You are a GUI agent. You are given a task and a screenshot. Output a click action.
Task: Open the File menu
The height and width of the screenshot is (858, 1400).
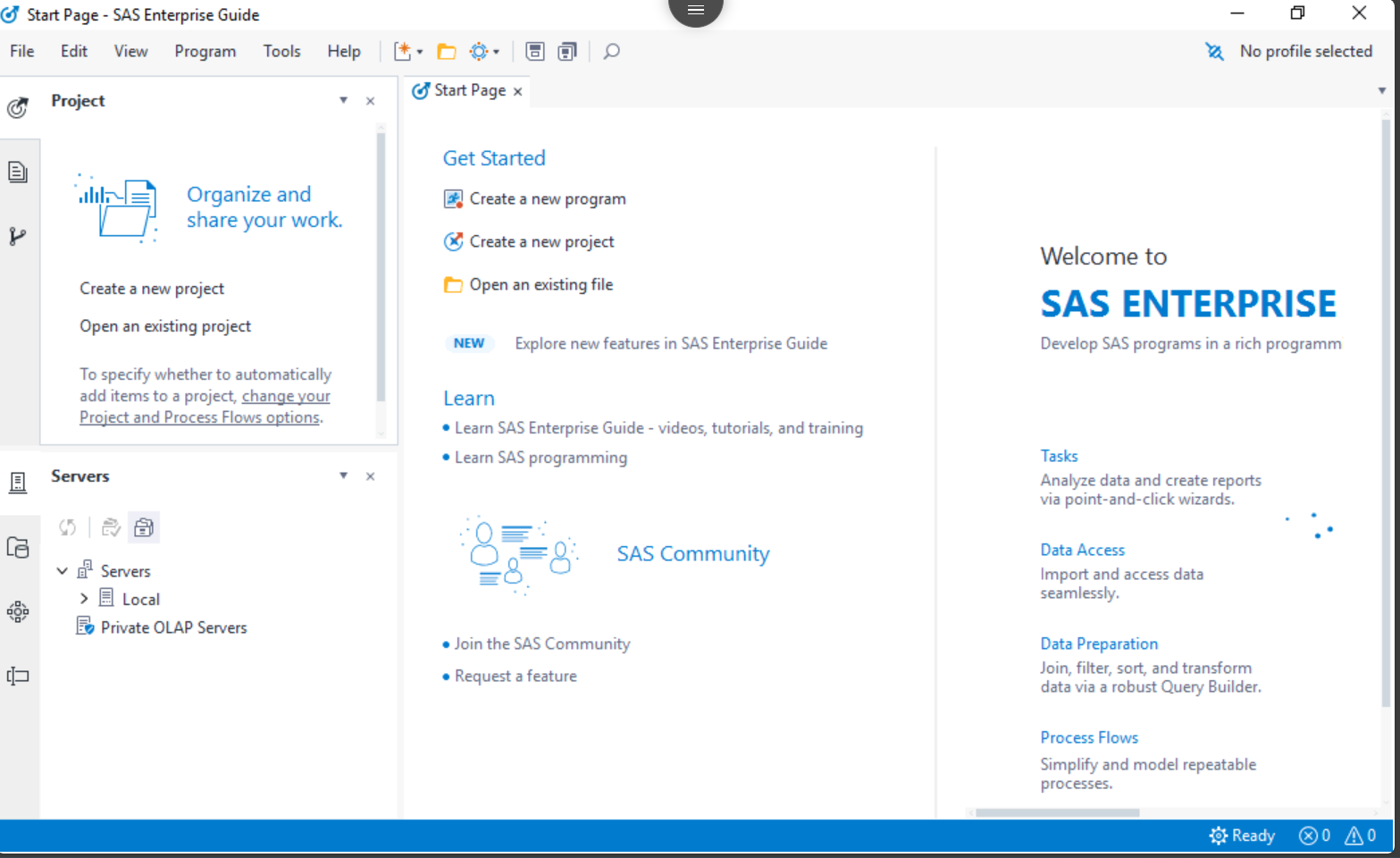click(22, 52)
